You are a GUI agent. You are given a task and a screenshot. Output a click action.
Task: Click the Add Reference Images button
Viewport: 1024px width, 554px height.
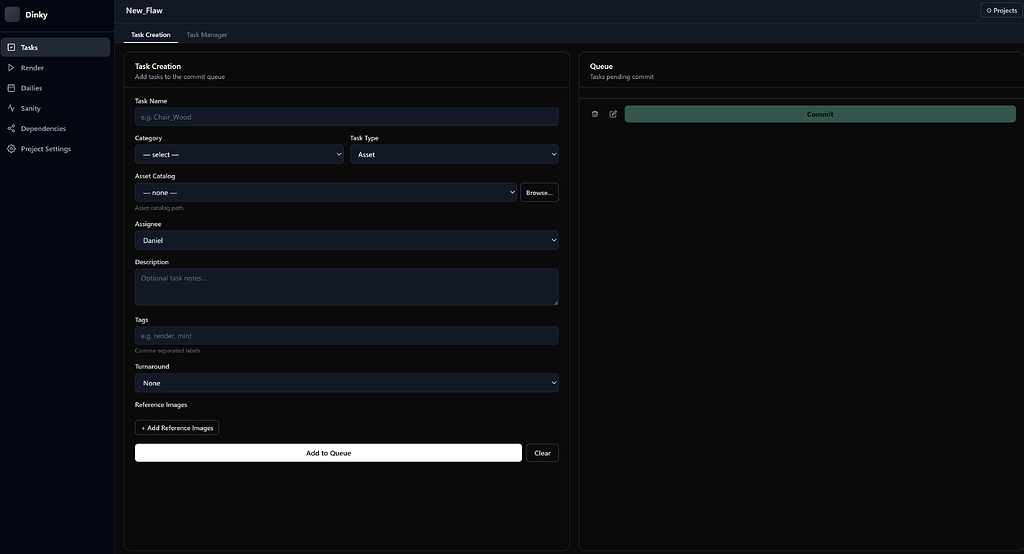pos(177,428)
